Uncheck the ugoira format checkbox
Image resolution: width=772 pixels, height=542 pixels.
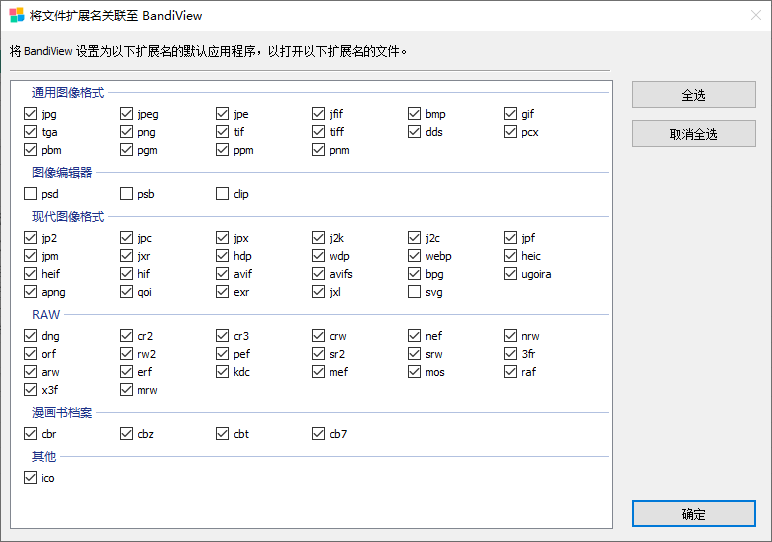tap(511, 274)
